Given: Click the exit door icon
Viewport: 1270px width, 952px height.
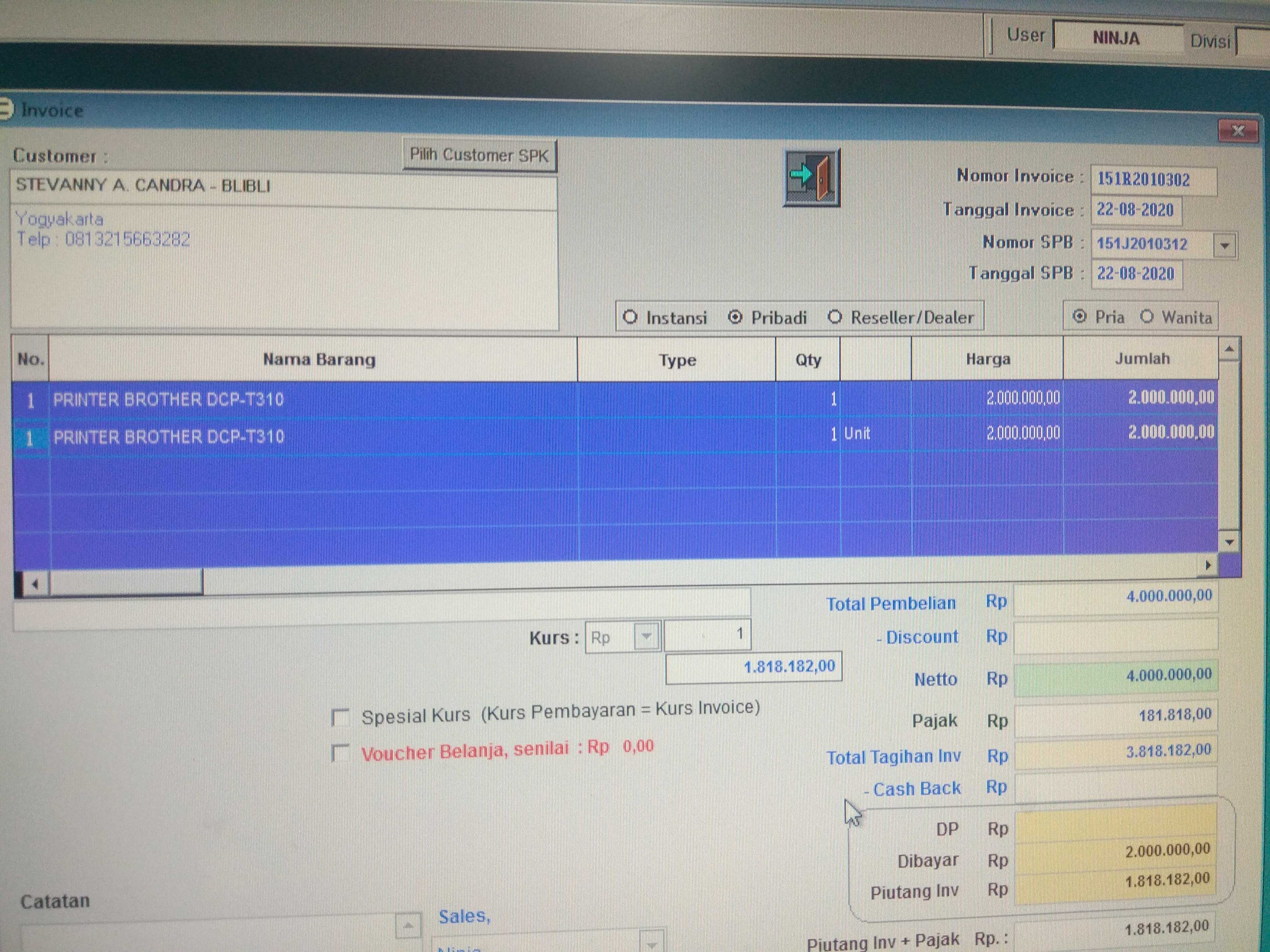Looking at the screenshot, I should [811, 177].
